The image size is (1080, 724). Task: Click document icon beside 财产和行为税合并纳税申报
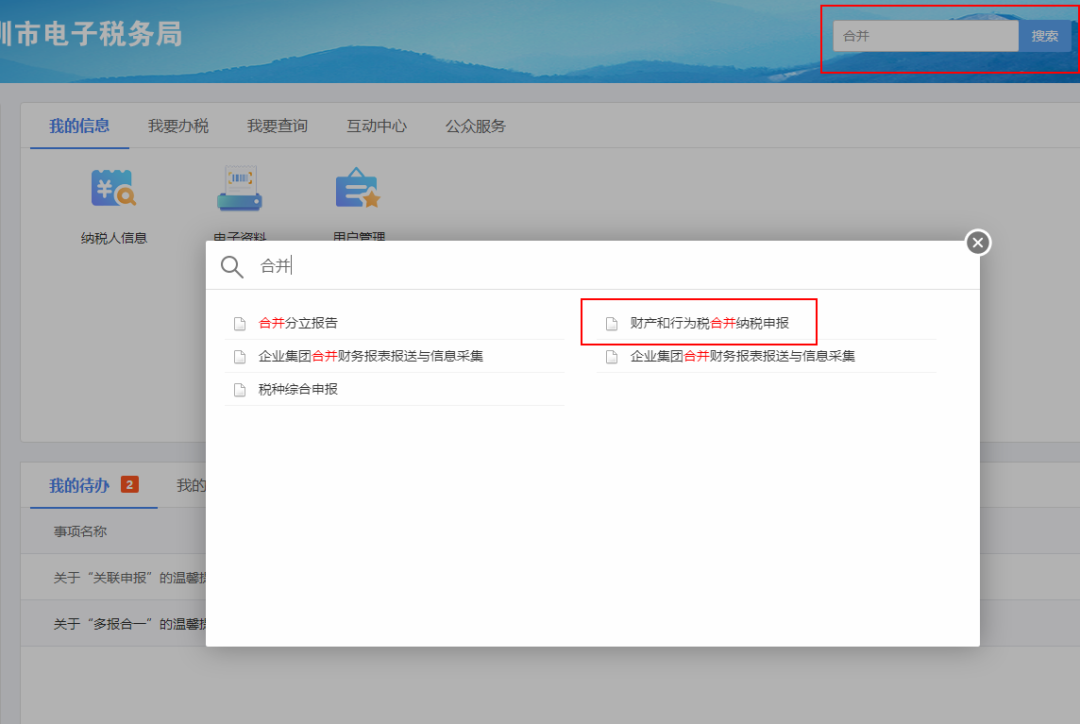coord(611,324)
